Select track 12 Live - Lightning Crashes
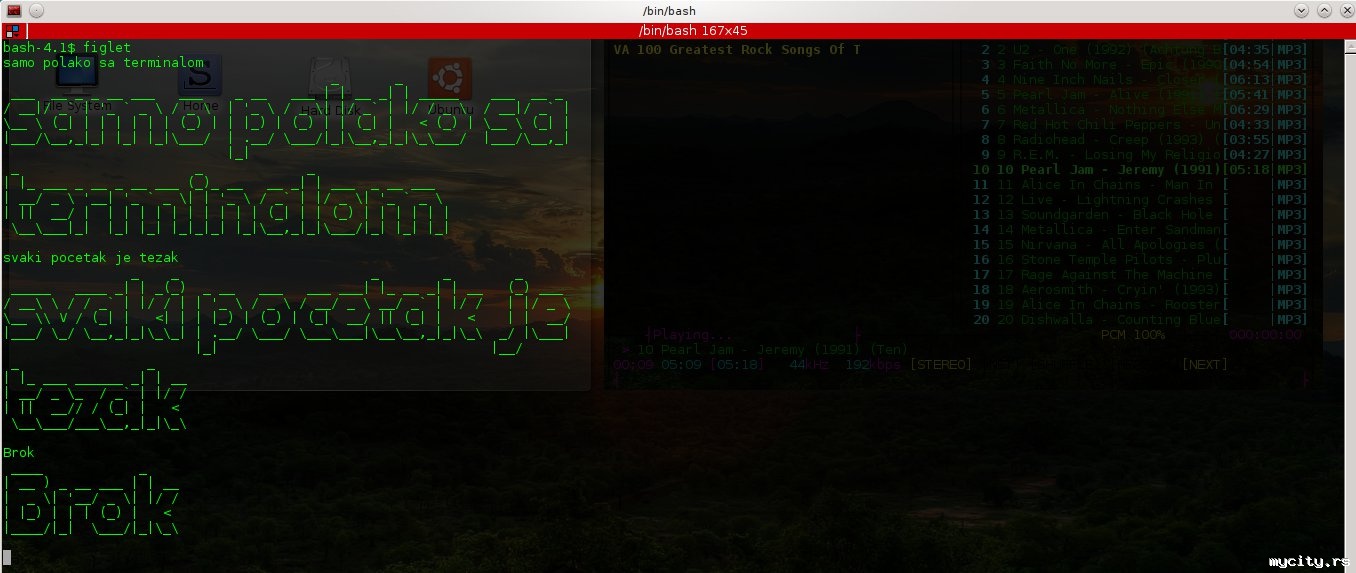The height and width of the screenshot is (573, 1356). pos(1138,199)
